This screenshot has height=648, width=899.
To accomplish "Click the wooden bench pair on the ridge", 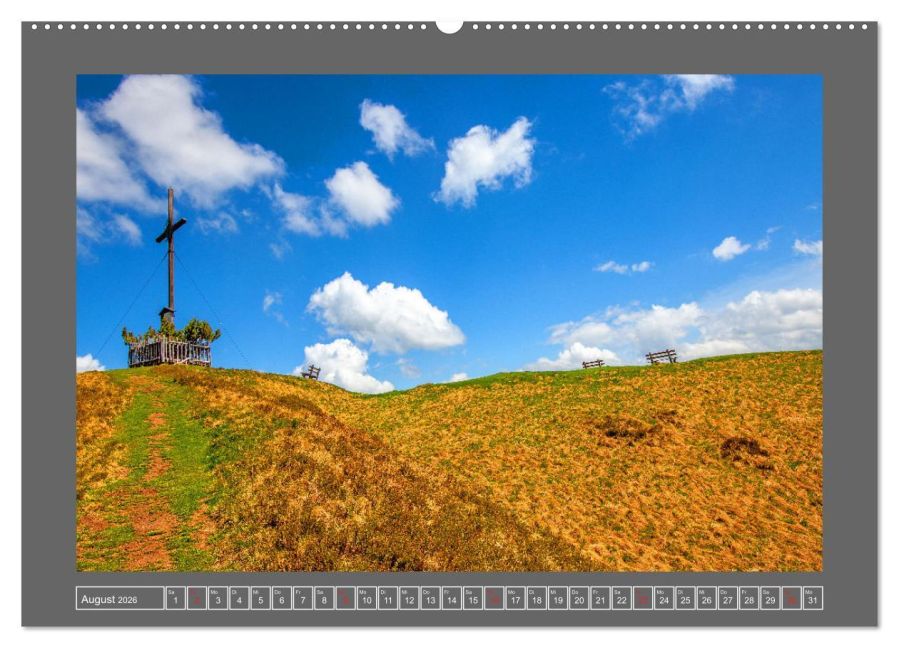I will pyautogui.click(x=630, y=360).
